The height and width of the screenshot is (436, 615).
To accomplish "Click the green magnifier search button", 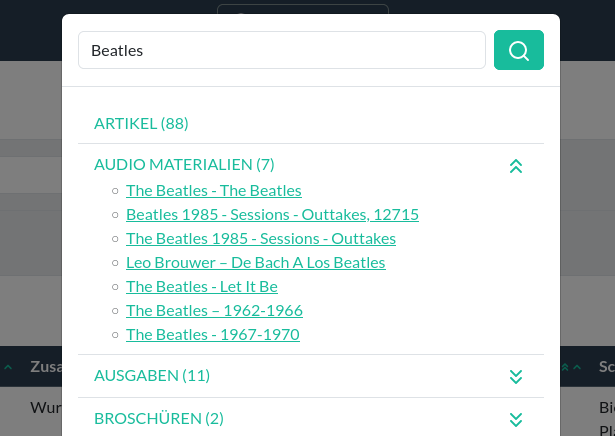I will tap(519, 50).
